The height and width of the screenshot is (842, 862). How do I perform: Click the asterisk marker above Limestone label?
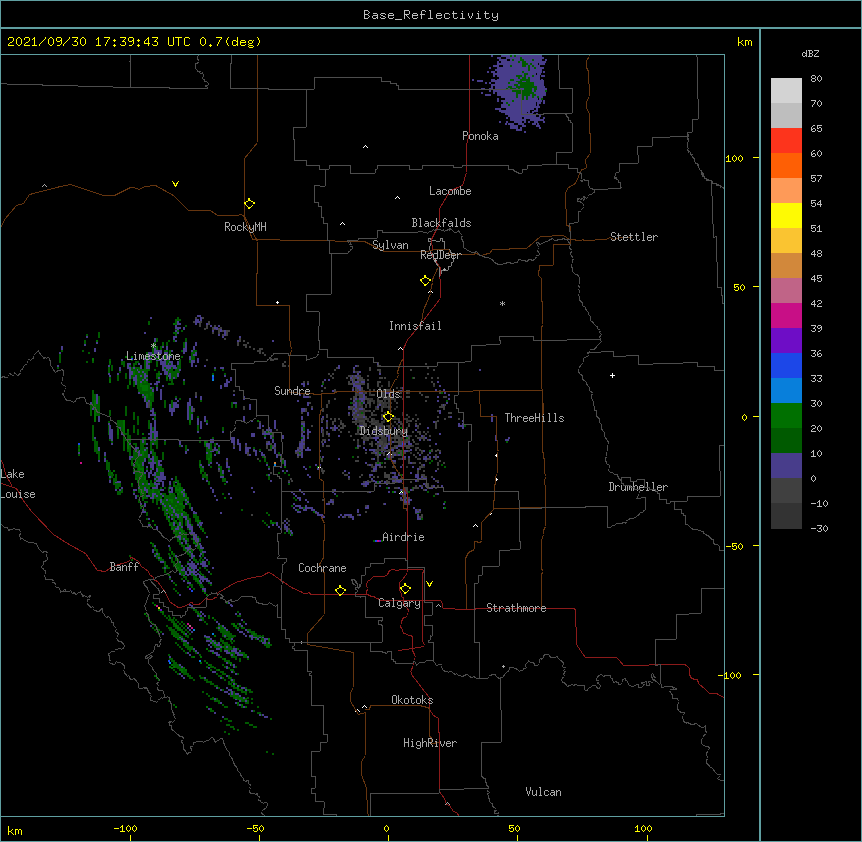(154, 345)
